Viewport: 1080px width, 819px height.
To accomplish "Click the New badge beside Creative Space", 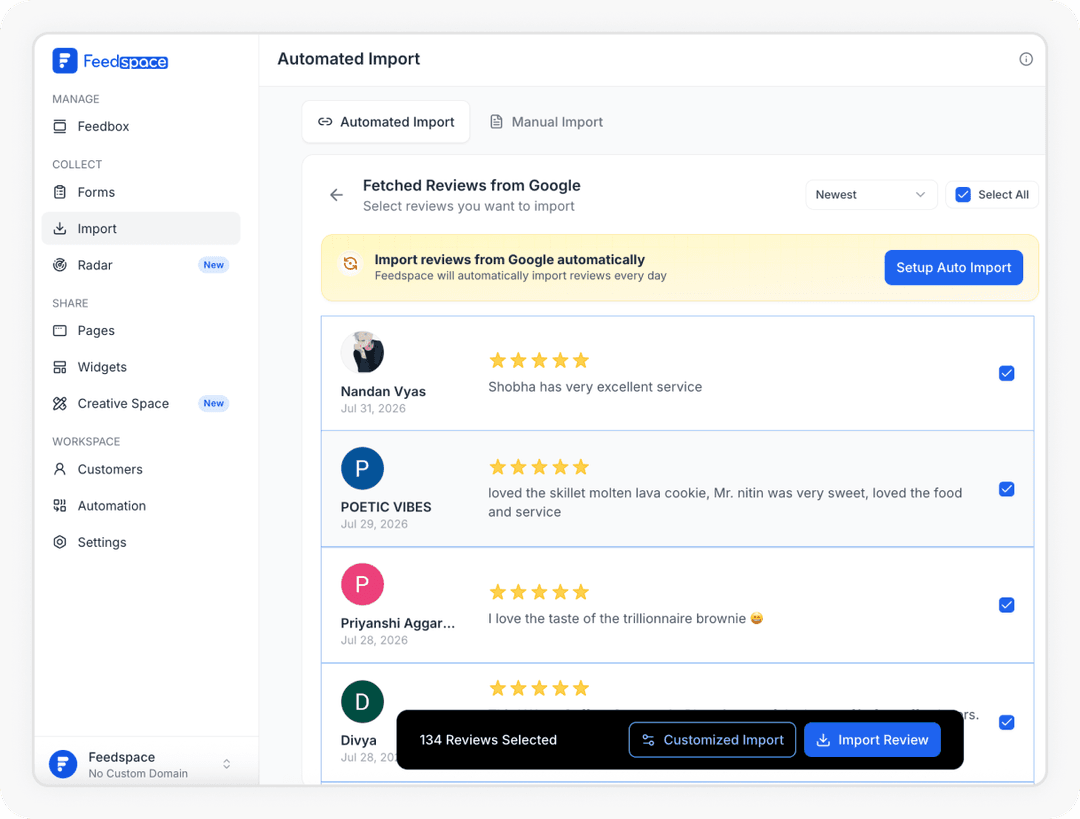I will (214, 404).
